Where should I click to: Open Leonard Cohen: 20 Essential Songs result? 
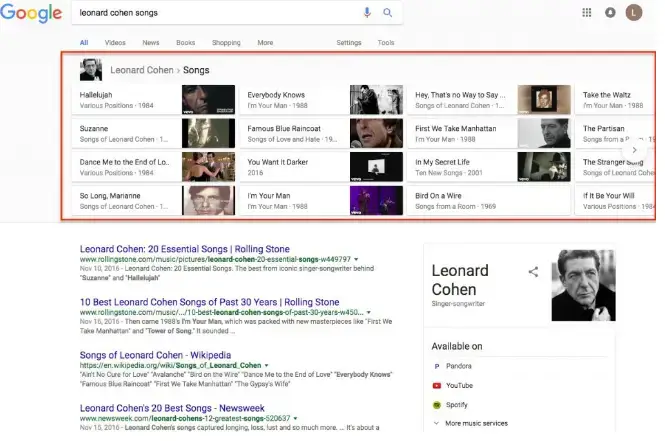184,249
